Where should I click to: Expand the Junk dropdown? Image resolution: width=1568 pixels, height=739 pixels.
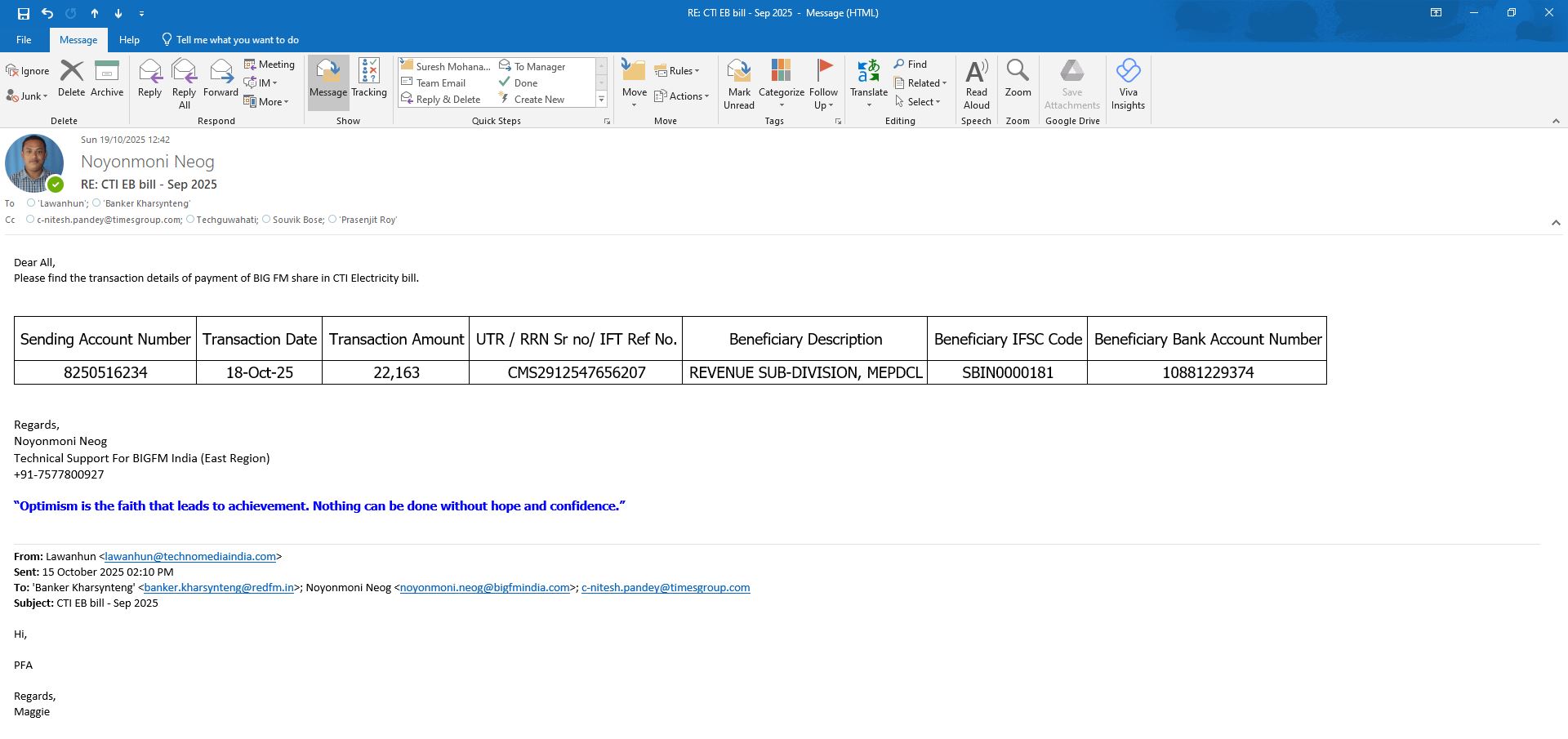point(28,96)
